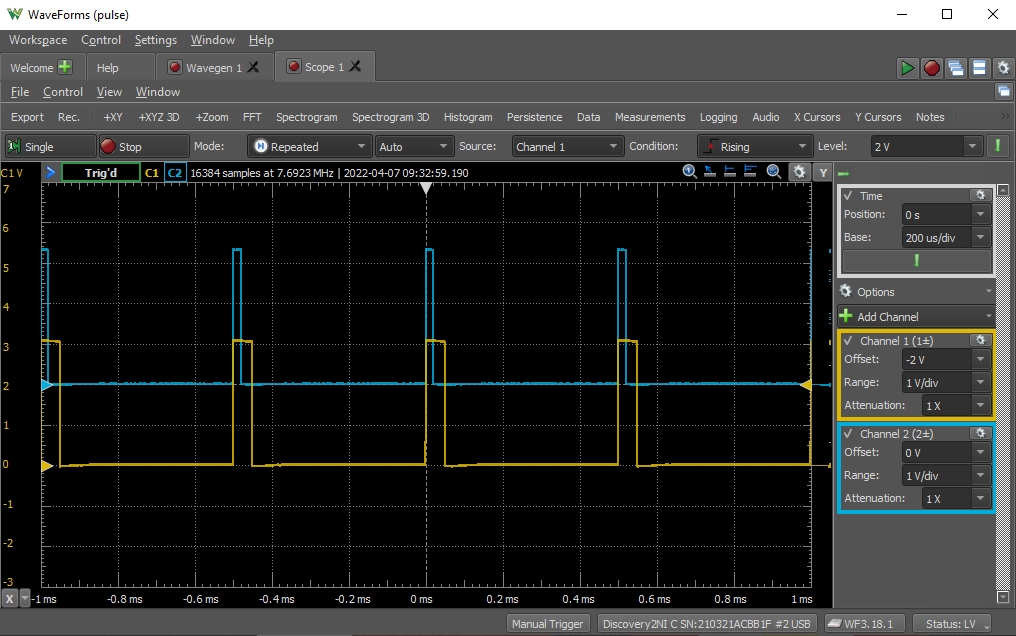
Task: Open plot options gear above the waveform
Action: [x=800, y=172]
